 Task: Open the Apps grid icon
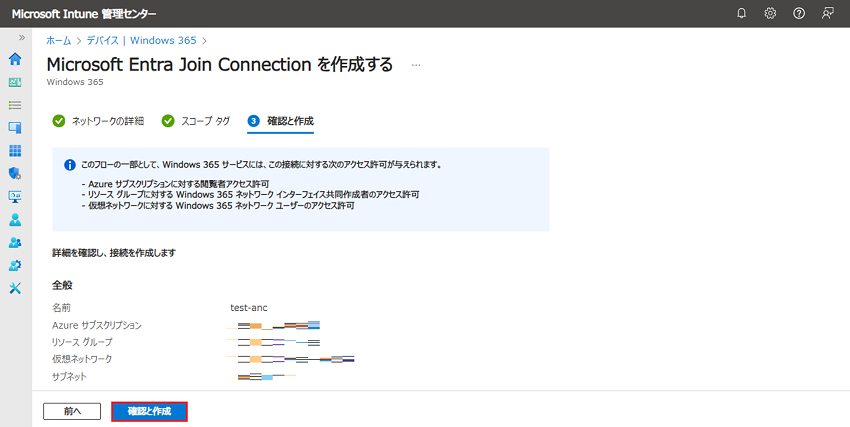click(15, 151)
